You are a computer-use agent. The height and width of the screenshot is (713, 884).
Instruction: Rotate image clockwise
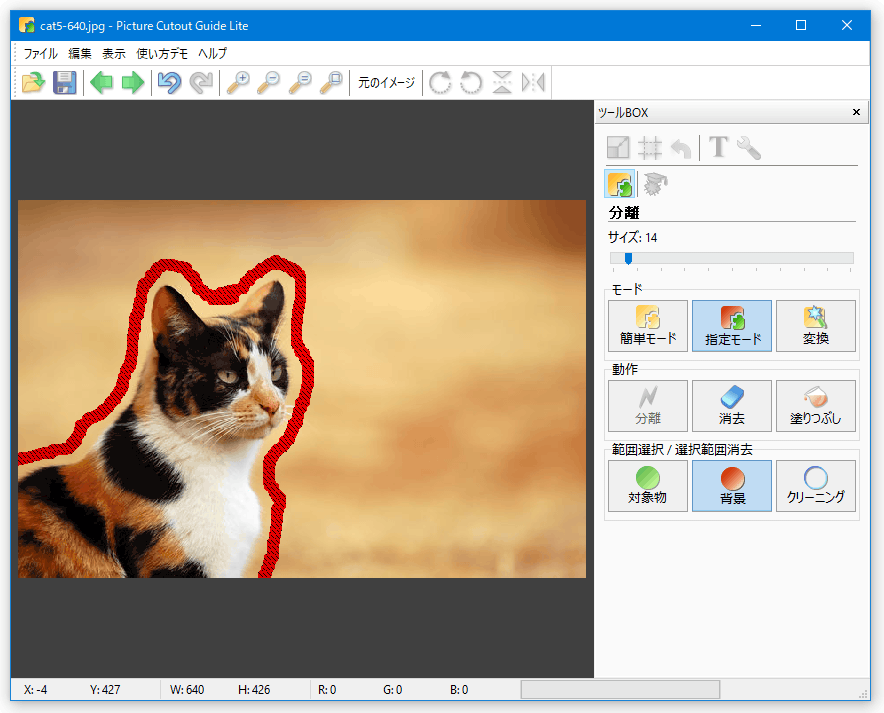tap(440, 83)
